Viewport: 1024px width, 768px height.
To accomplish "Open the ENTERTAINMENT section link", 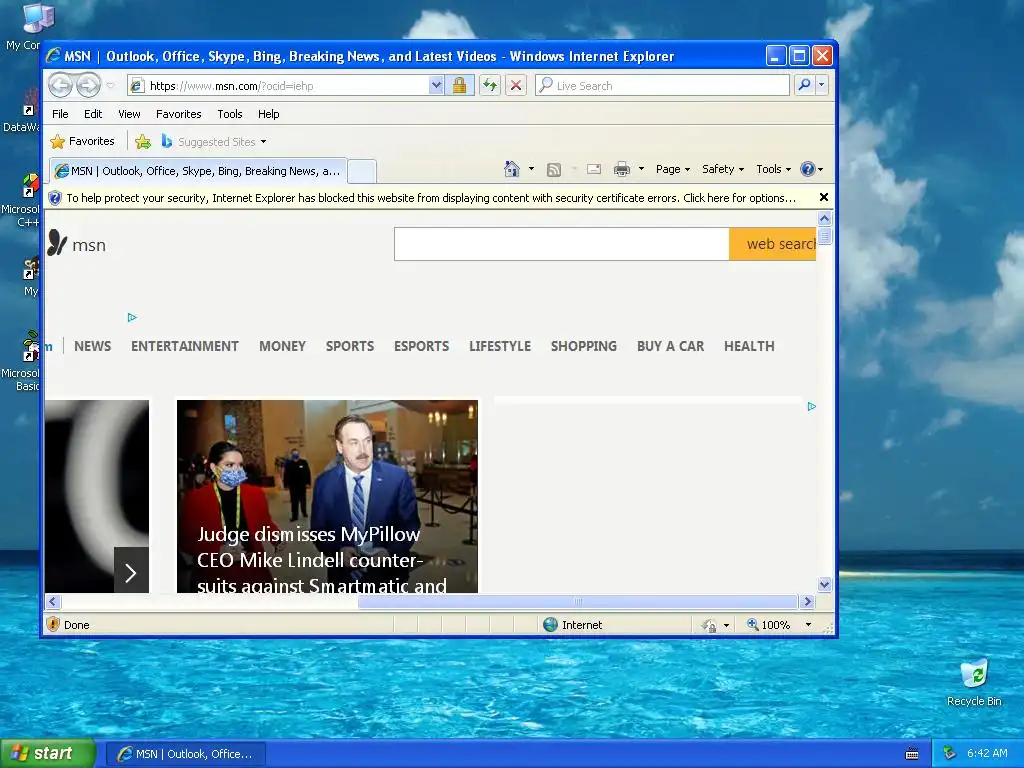I will pyautogui.click(x=185, y=346).
